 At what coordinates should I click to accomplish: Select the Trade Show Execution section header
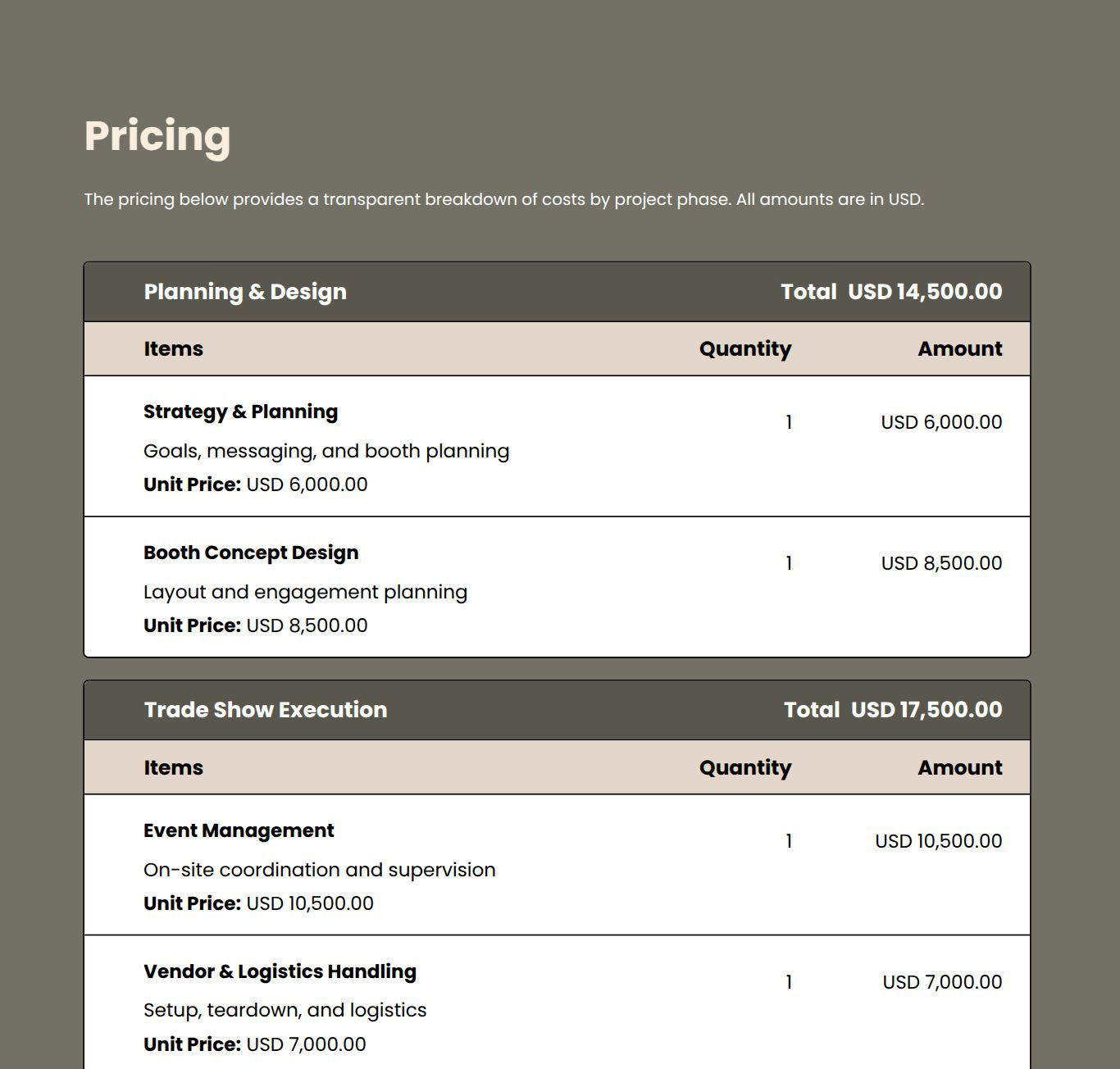266,710
